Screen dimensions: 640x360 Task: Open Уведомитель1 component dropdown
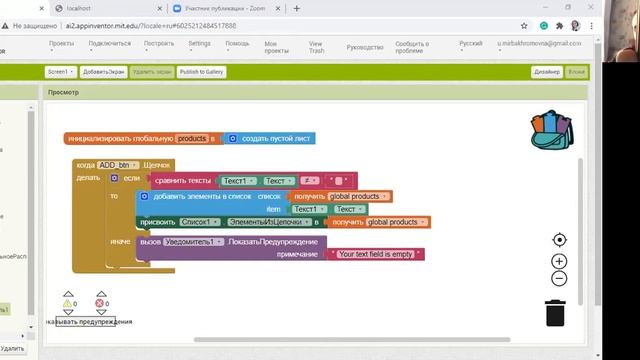(193, 242)
